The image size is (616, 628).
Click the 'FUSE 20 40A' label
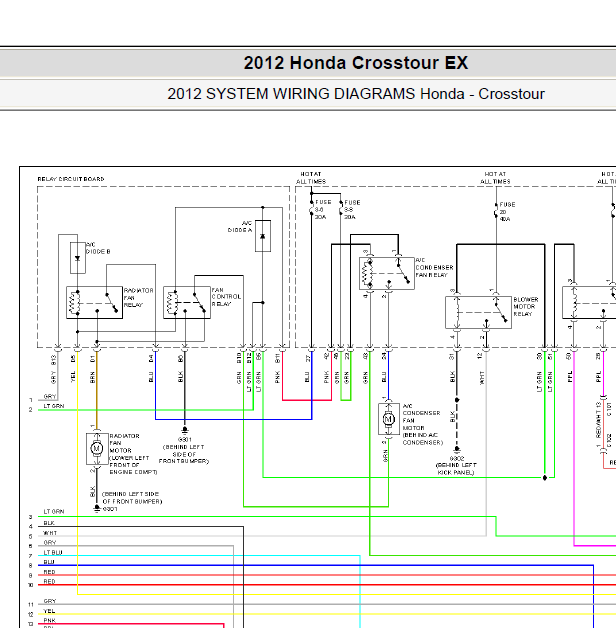tap(507, 211)
